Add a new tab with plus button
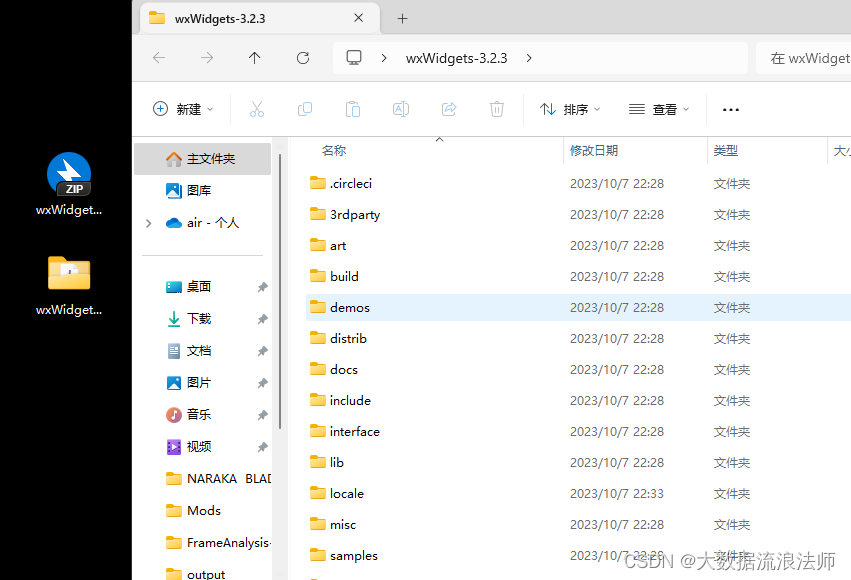This screenshot has width=851, height=580. tap(402, 18)
